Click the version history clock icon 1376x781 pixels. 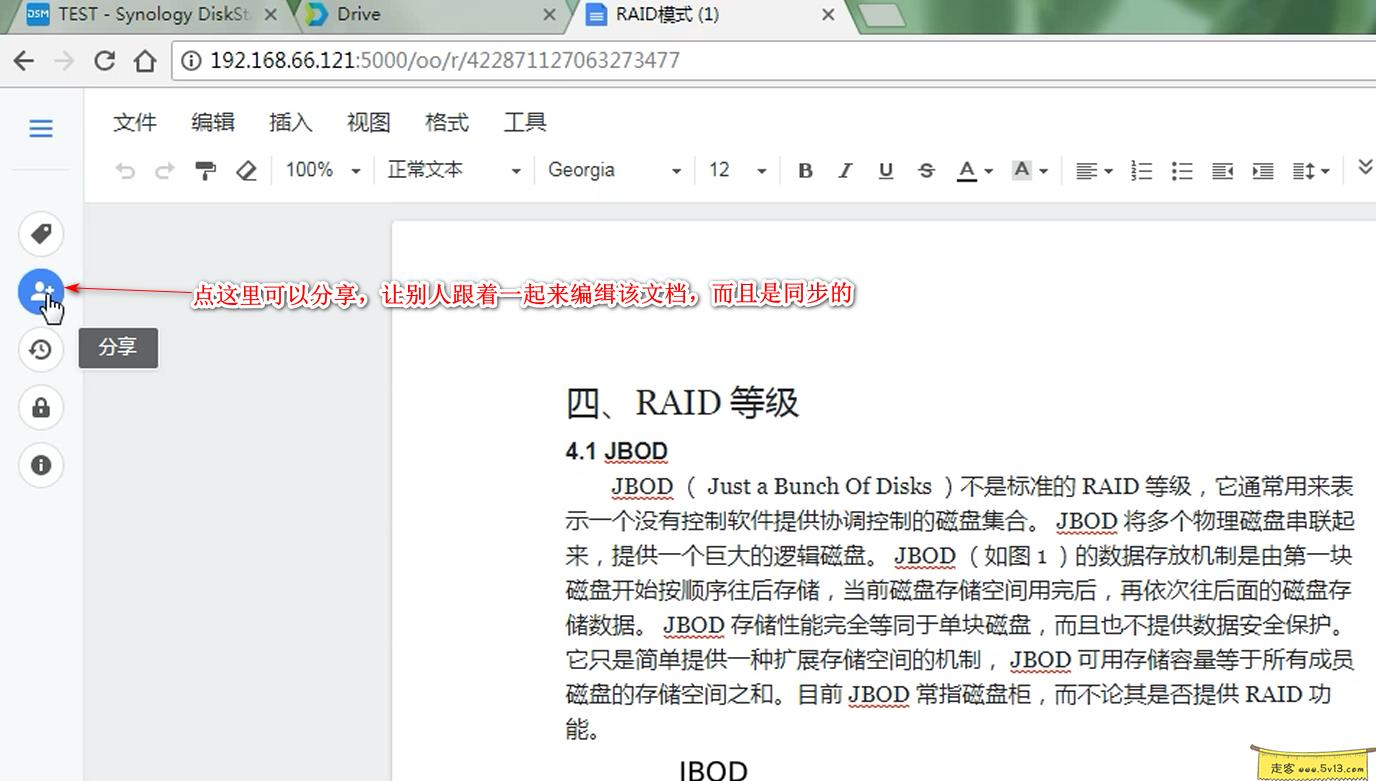(x=40, y=349)
